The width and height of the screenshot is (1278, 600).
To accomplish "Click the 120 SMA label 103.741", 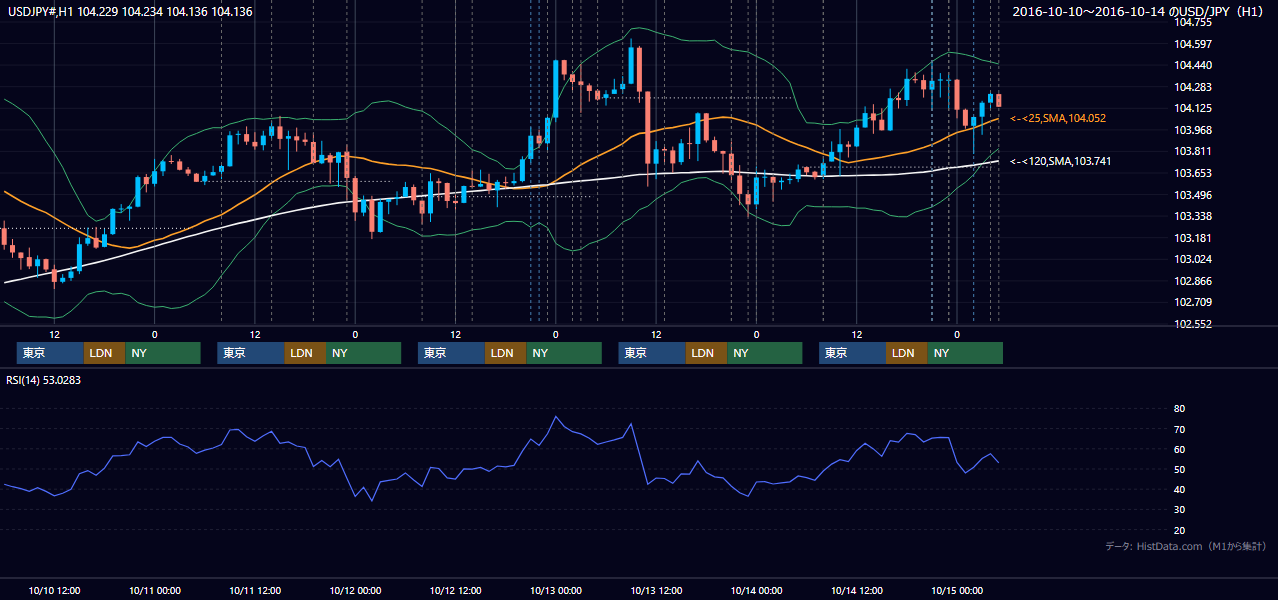I will click(1061, 161).
